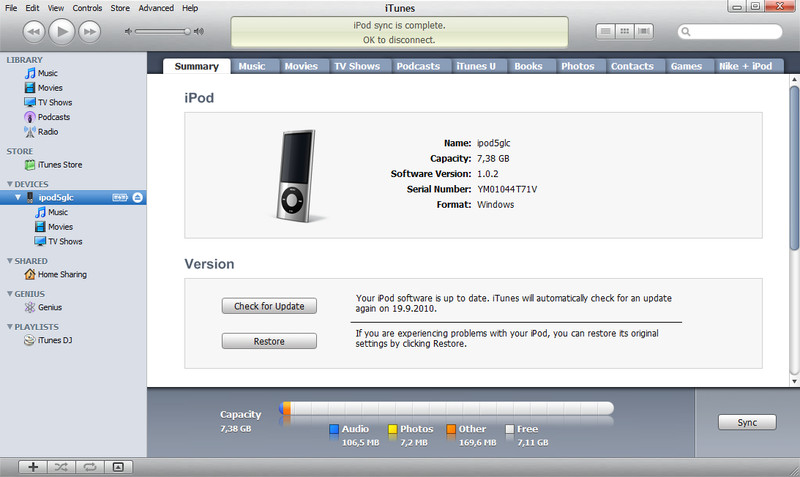
Task: Click the Previous track button
Action: [x=34, y=32]
